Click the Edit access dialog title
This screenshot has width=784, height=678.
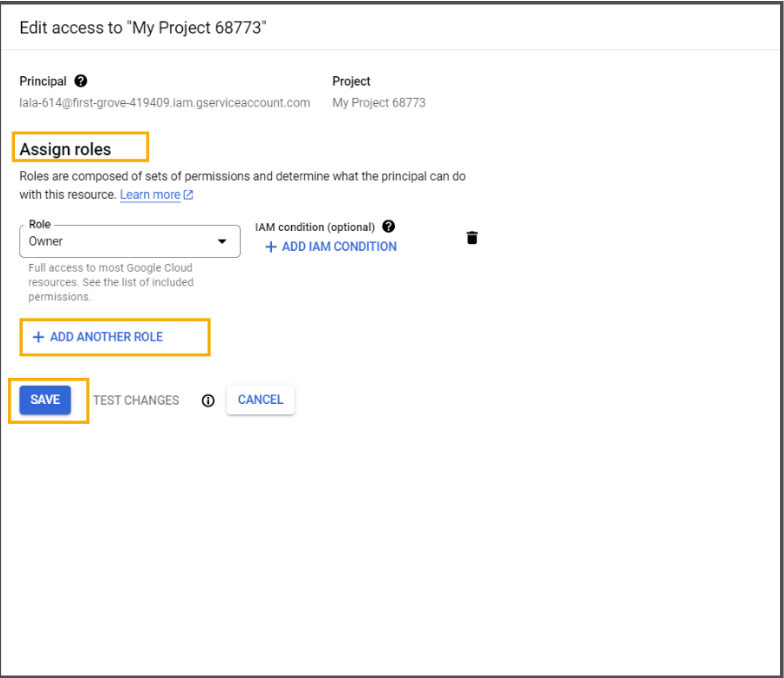pos(143,28)
